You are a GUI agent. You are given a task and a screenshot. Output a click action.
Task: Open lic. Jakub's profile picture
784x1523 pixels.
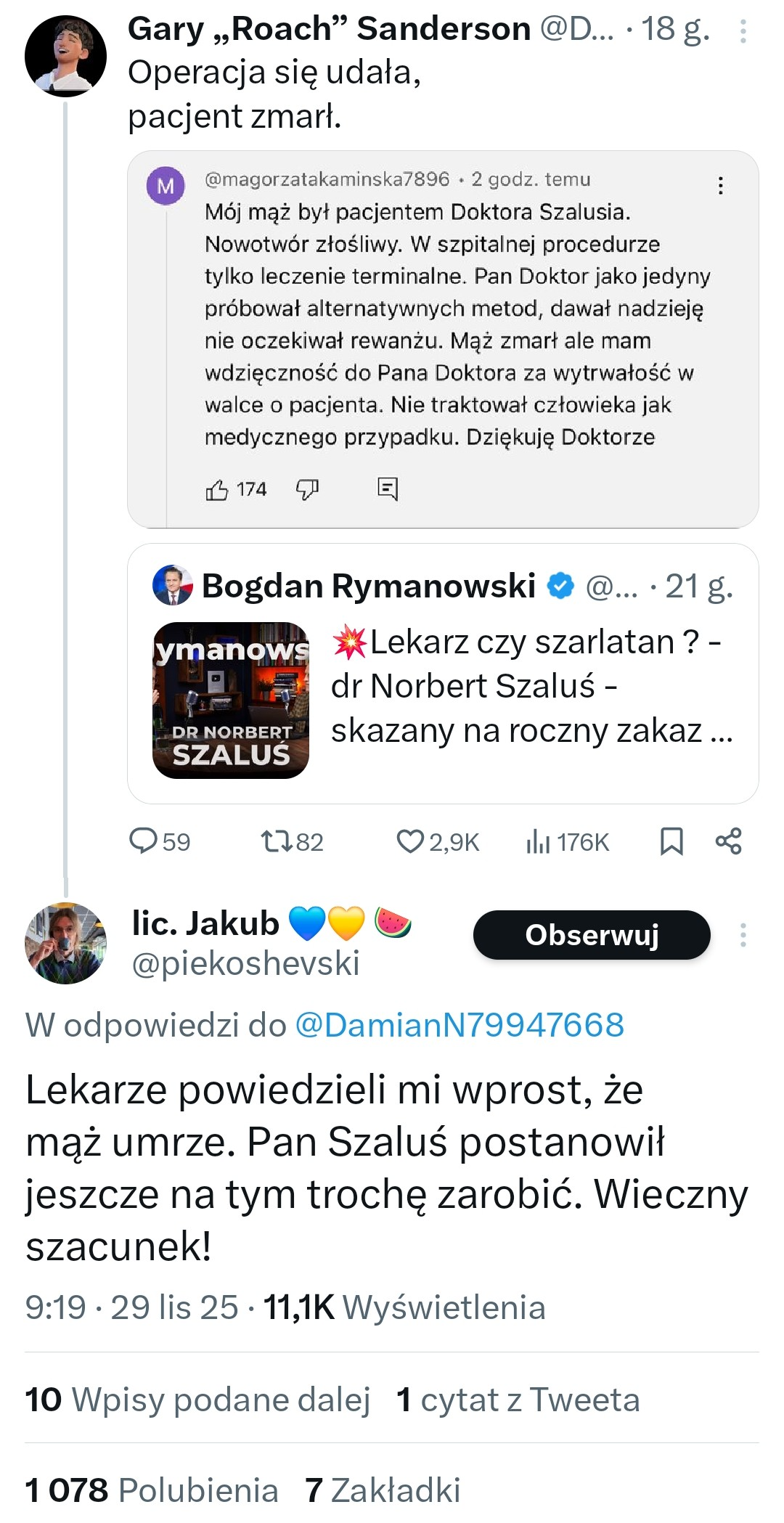pyautogui.click(x=65, y=943)
